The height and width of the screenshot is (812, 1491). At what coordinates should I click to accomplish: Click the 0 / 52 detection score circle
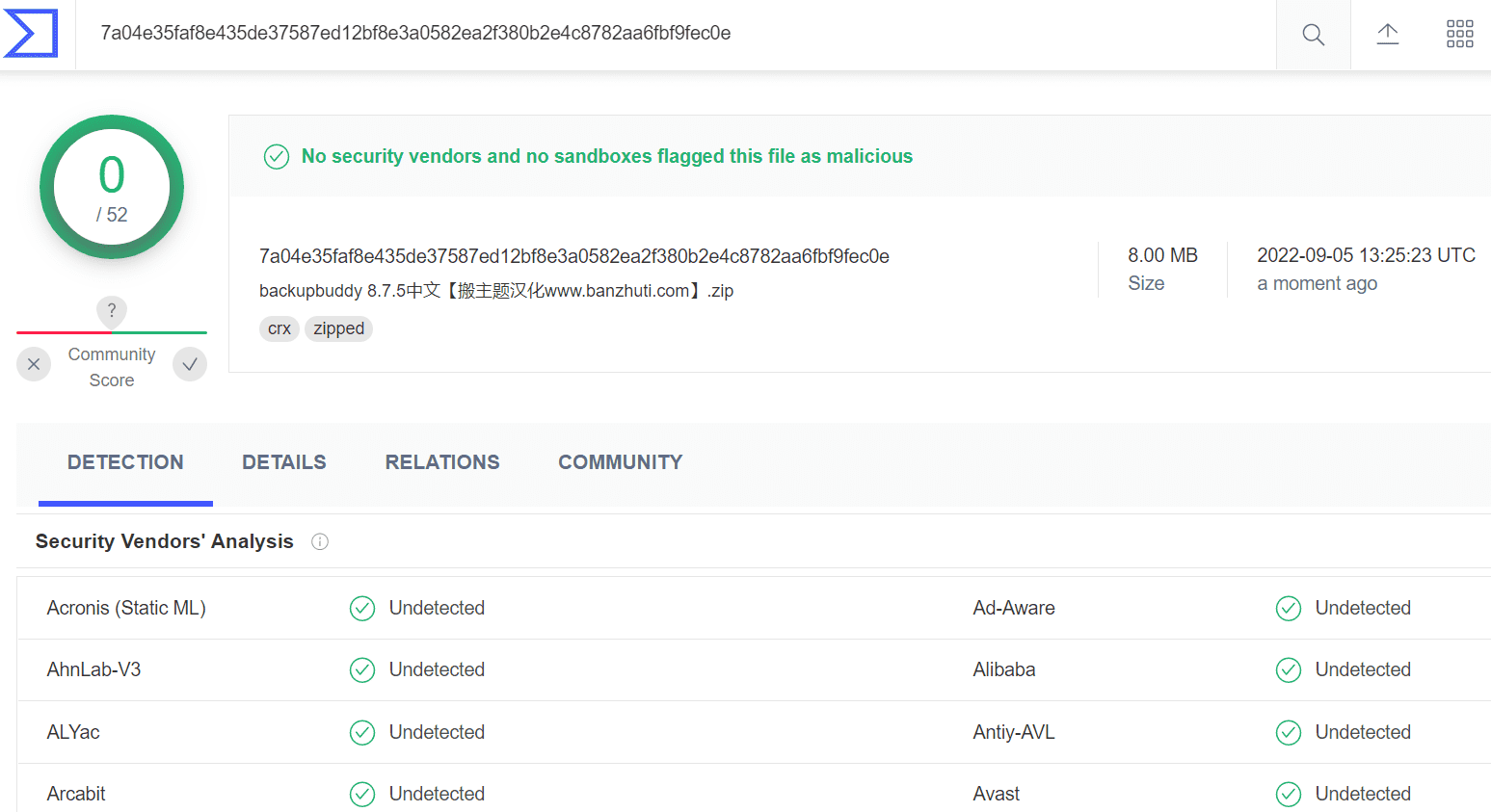click(112, 187)
